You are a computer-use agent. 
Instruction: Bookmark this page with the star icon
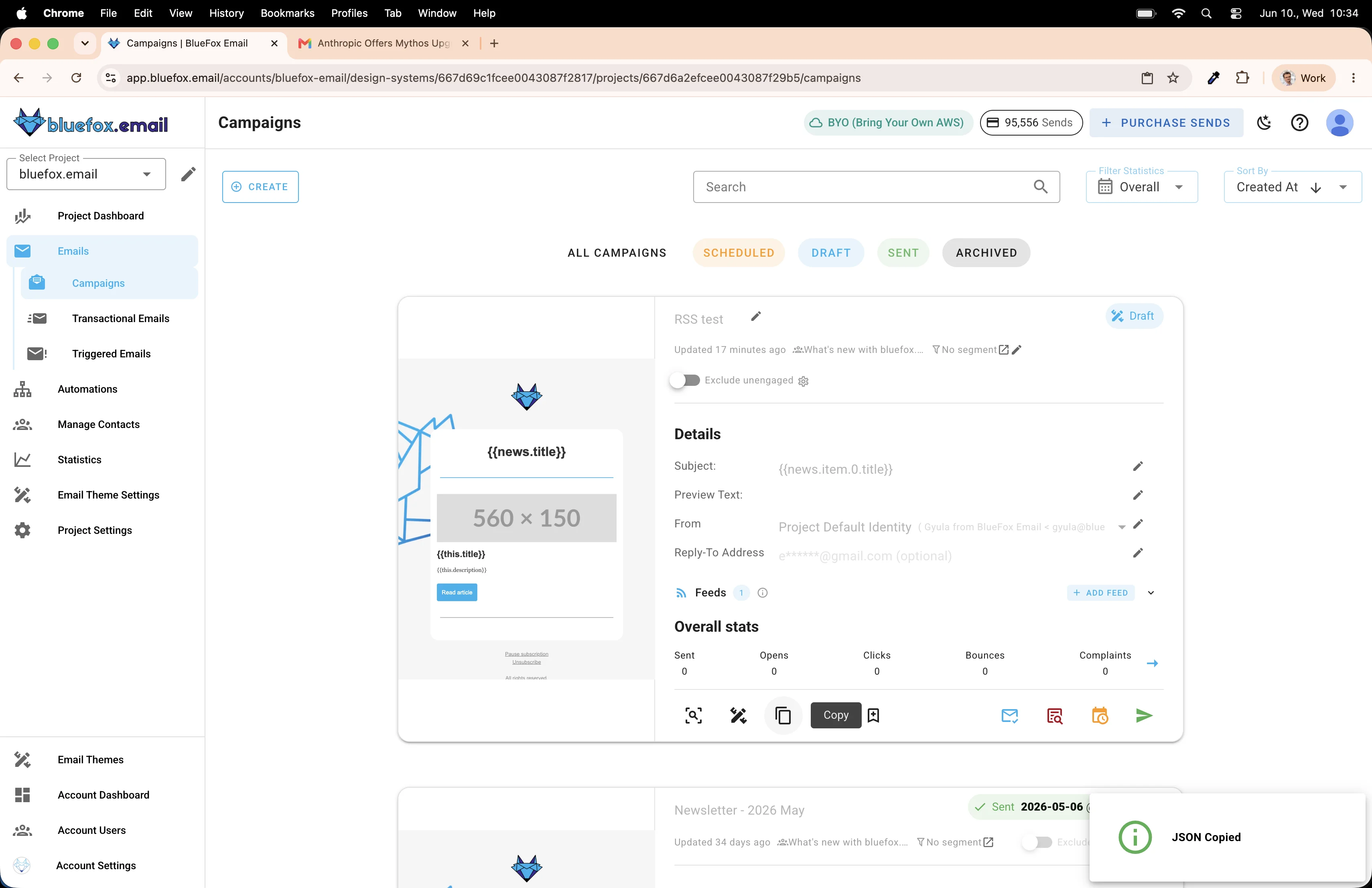1173,78
